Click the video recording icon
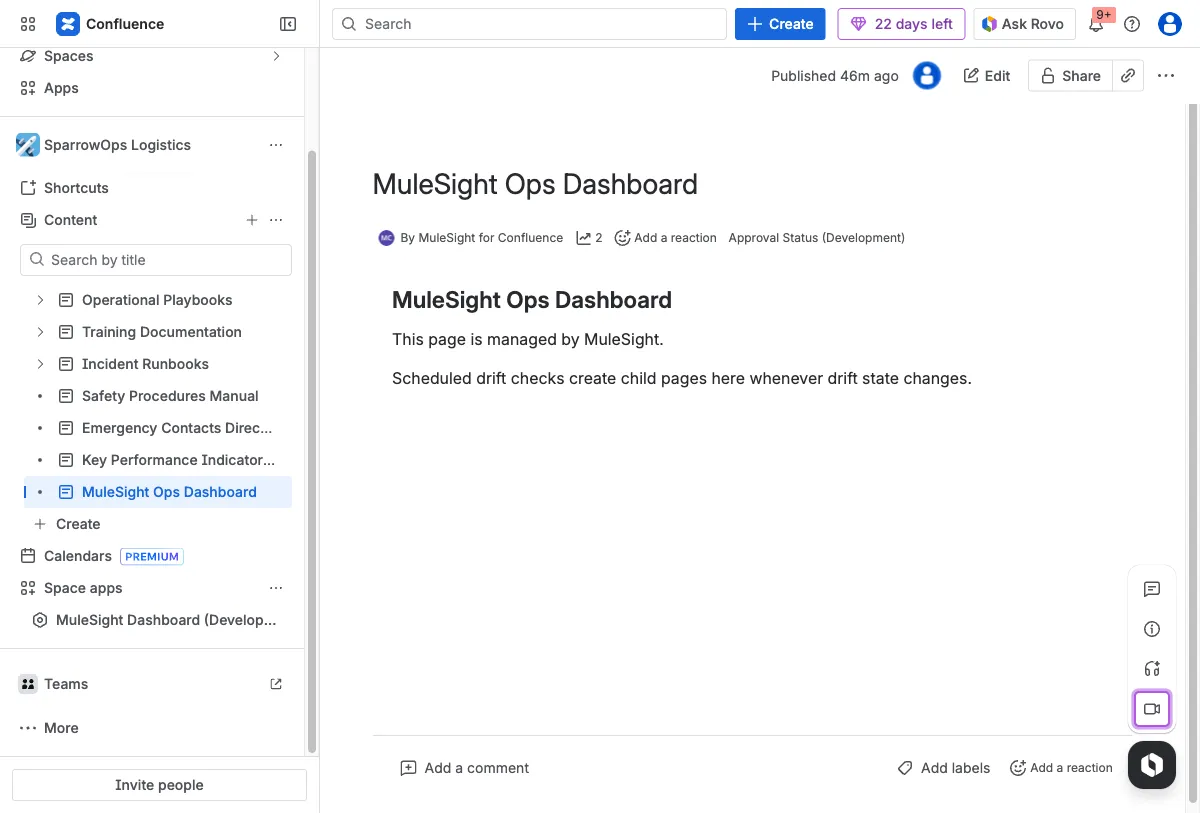The width and height of the screenshot is (1200, 813). coord(1152,709)
